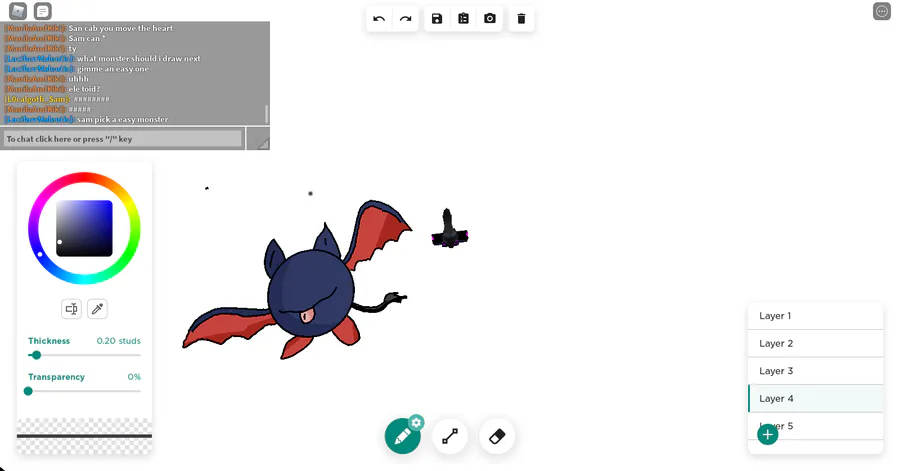Viewport: 900px width, 471px height.
Task: Open the pencil tool settings gear
Action: pyautogui.click(x=417, y=423)
